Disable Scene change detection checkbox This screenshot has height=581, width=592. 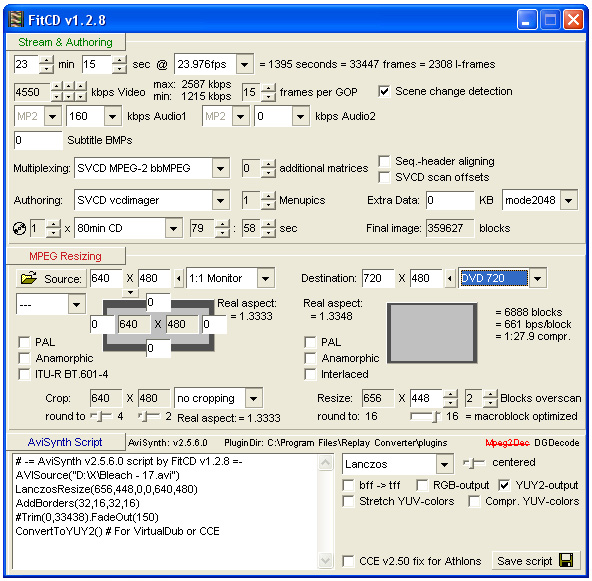click(384, 91)
